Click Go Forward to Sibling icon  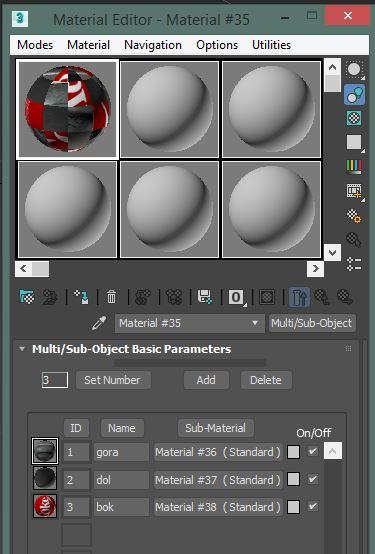(345, 297)
